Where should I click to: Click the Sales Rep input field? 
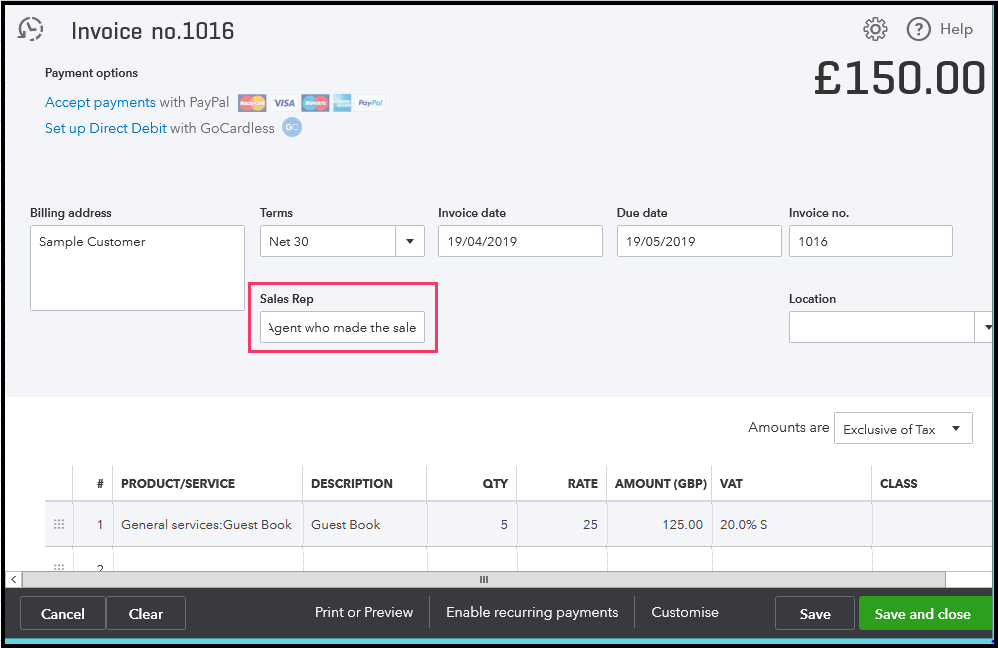tap(342, 327)
